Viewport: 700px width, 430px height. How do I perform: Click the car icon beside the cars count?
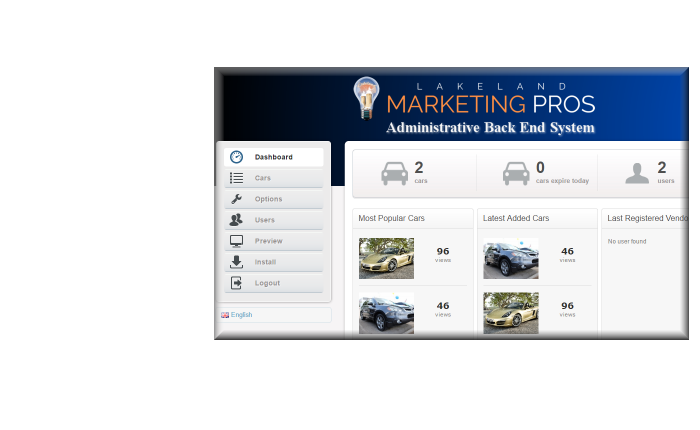click(x=394, y=174)
